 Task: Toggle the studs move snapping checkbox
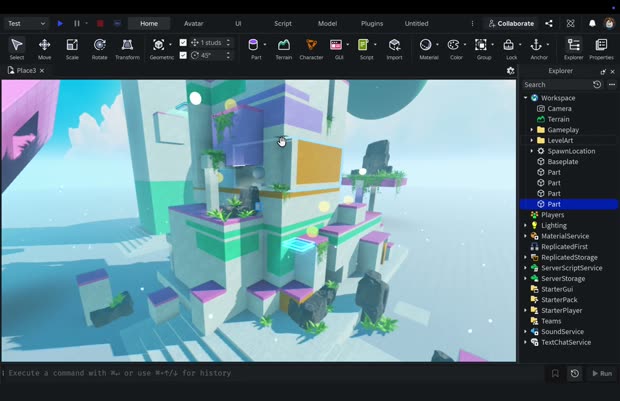click(x=183, y=42)
